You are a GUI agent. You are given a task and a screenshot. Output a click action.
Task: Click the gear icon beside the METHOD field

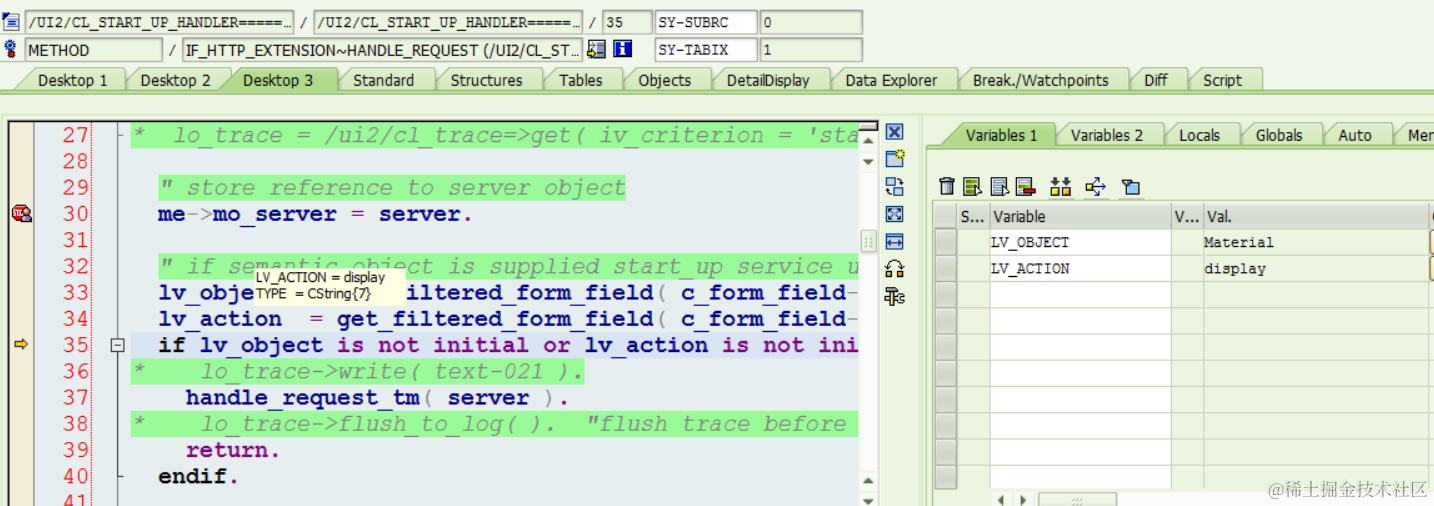pos(11,49)
